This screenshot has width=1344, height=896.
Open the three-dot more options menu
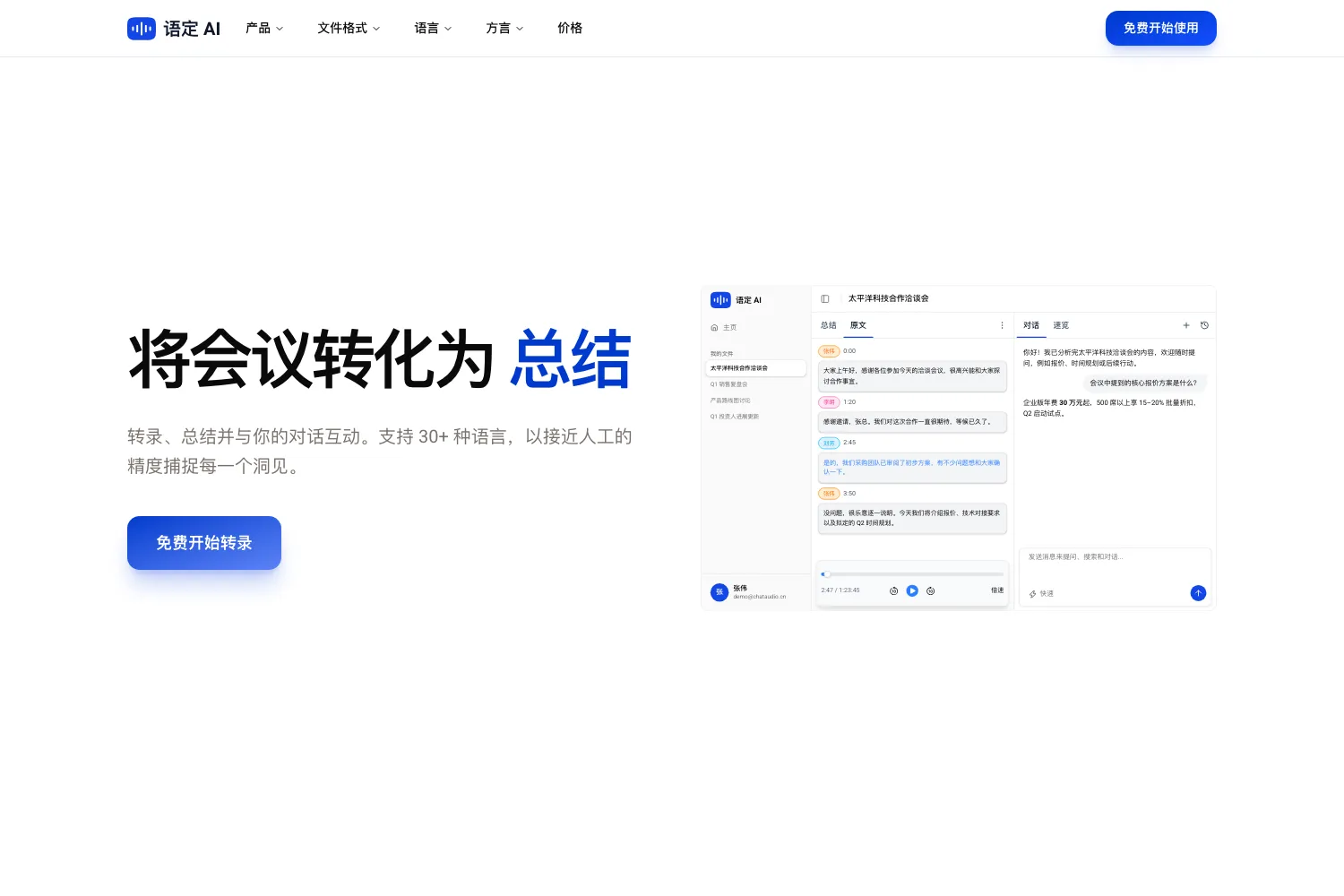pos(1002,325)
